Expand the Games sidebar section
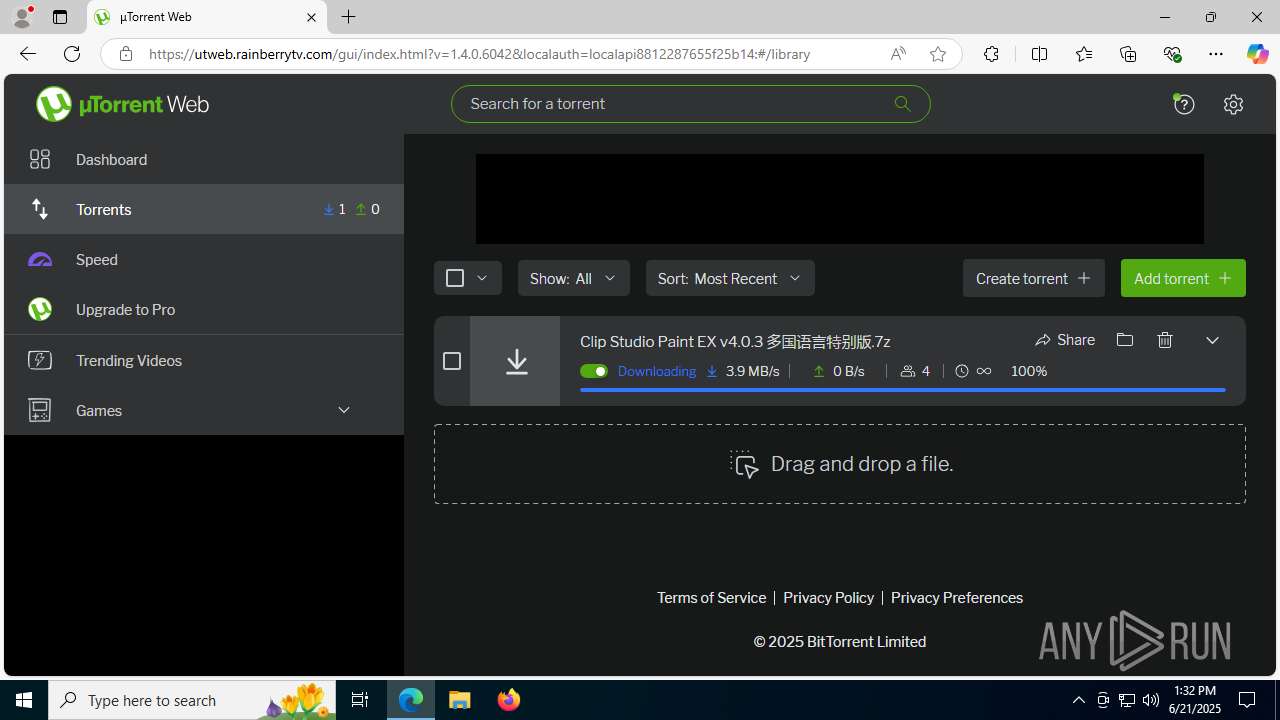The image size is (1280, 720). pyautogui.click(x=344, y=410)
